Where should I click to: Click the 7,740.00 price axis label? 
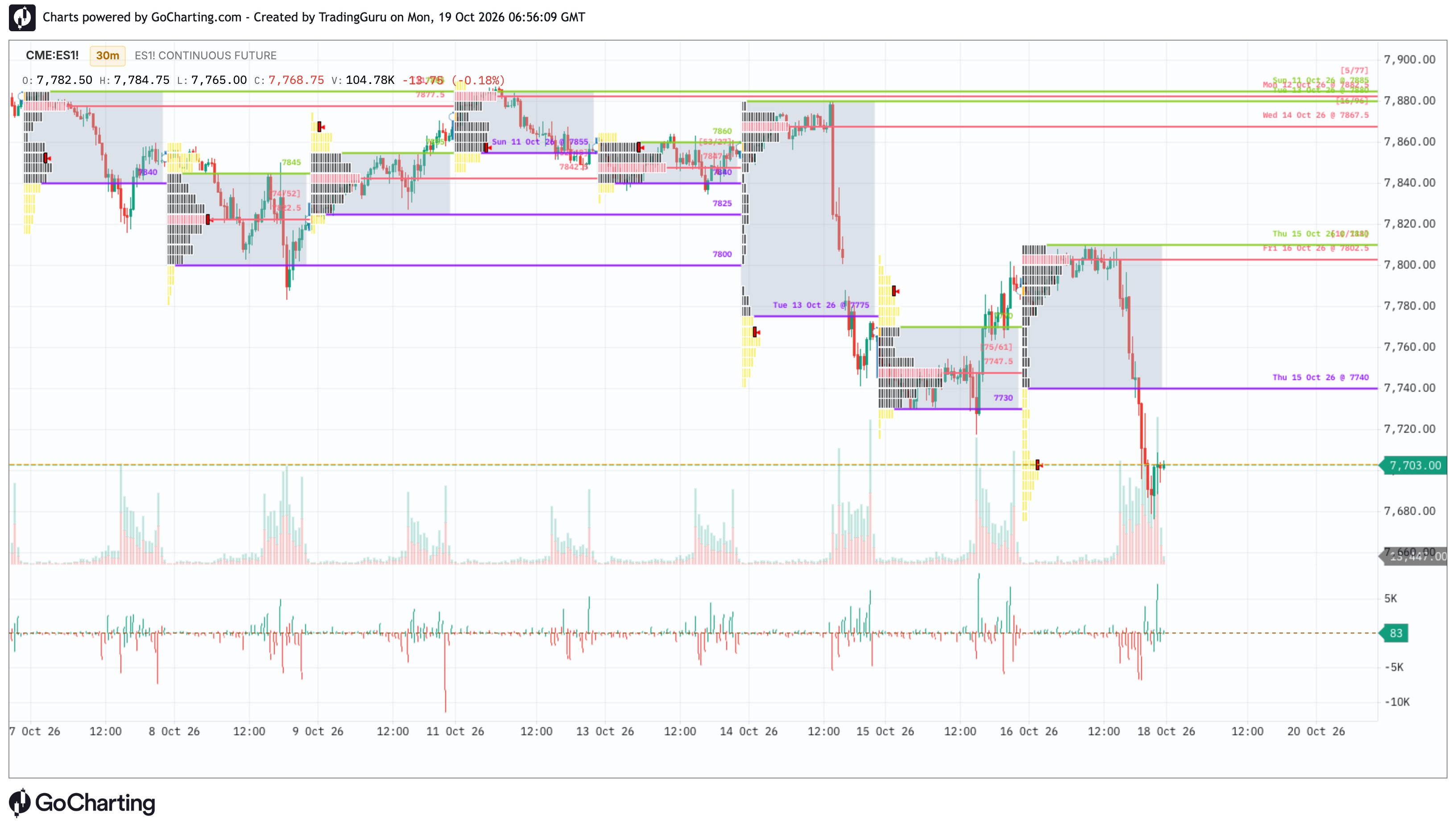(x=1409, y=388)
